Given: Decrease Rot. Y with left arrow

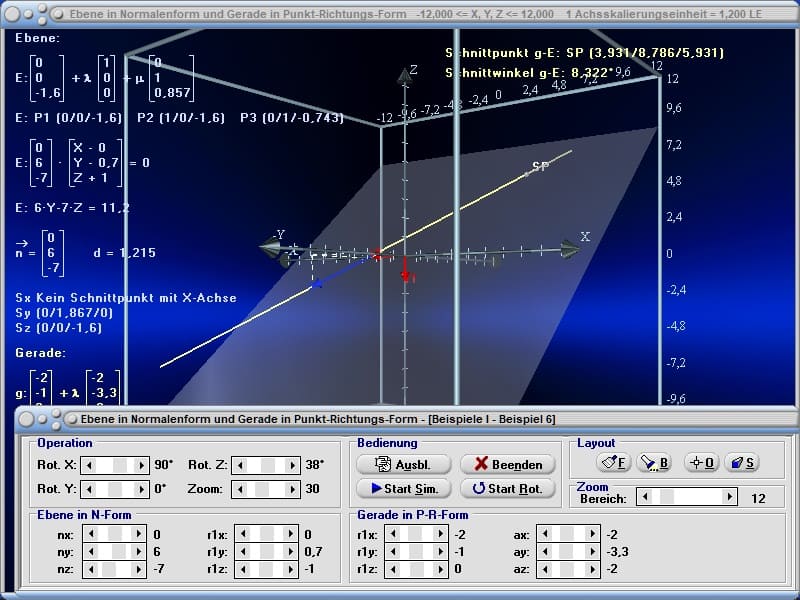Looking at the screenshot, I should tap(89, 489).
